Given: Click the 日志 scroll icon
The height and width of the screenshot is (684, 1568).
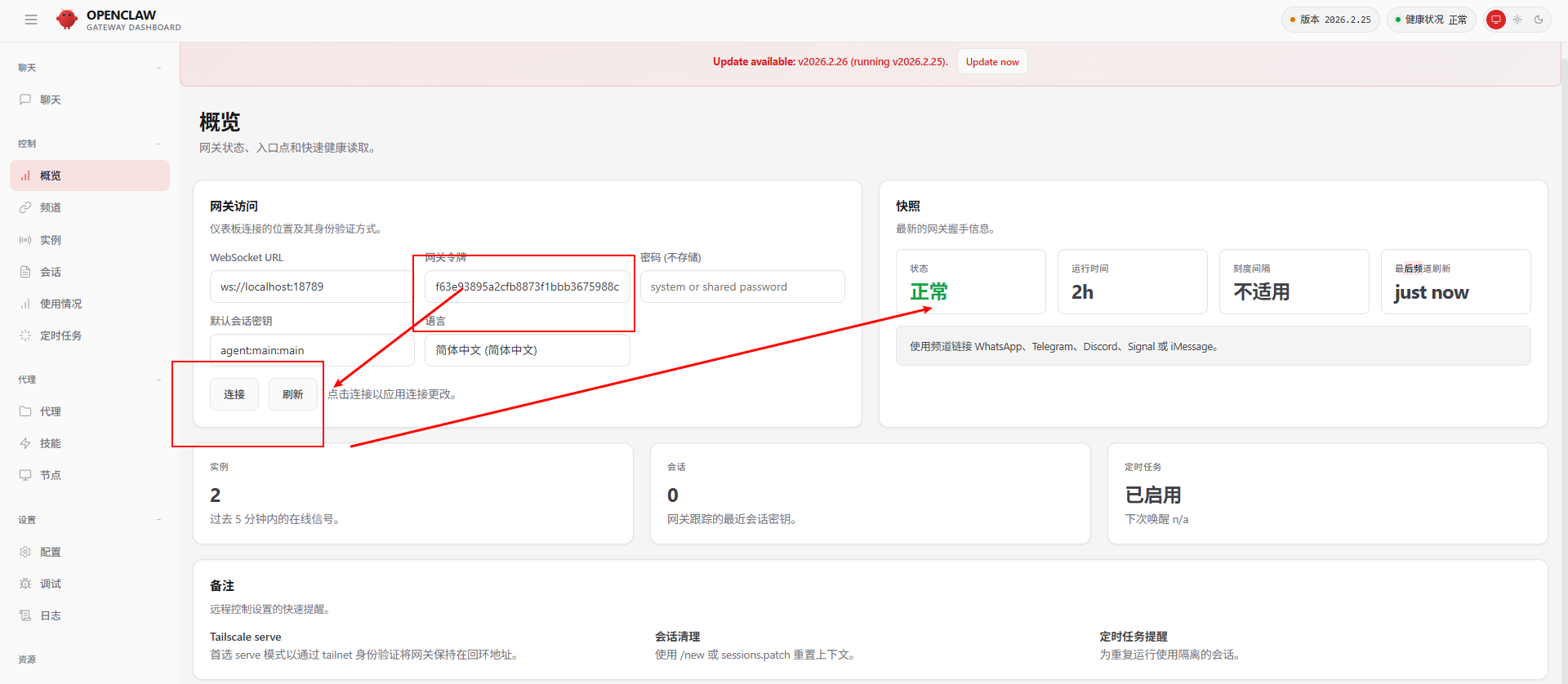Looking at the screenshot, I should 25,615.
